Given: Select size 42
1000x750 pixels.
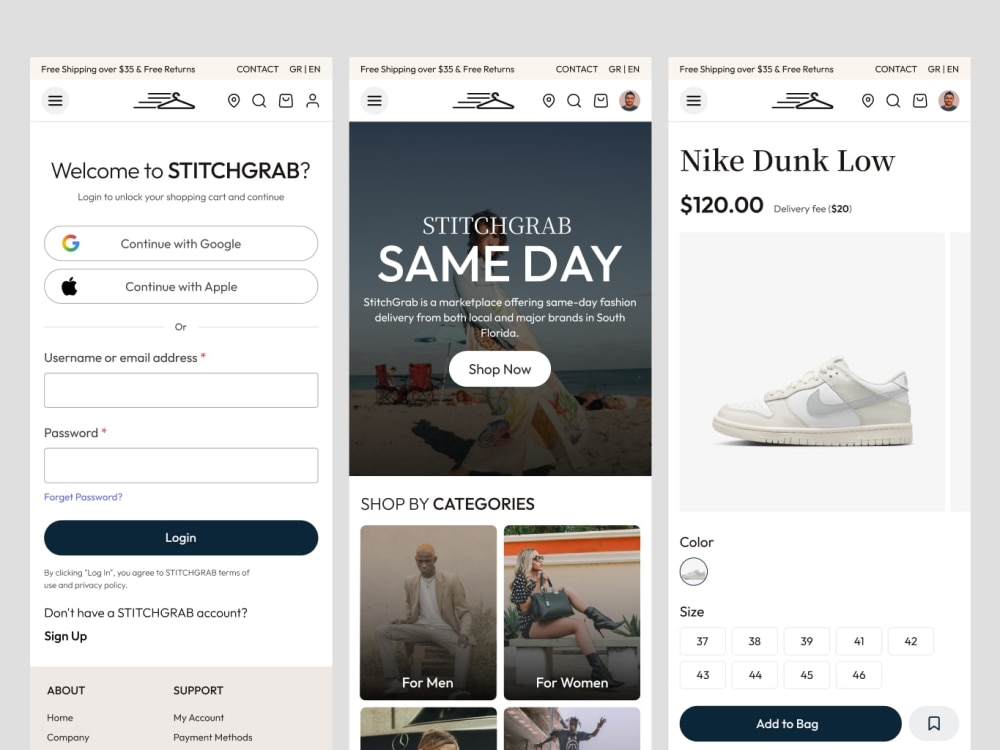Looking at the screenshot, I should point(911,641).
